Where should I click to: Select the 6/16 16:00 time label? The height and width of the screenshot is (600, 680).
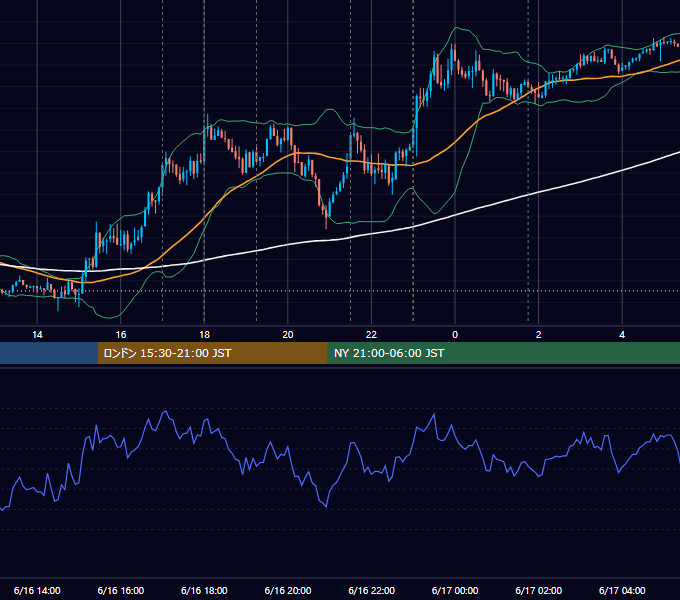coord(121,590)
